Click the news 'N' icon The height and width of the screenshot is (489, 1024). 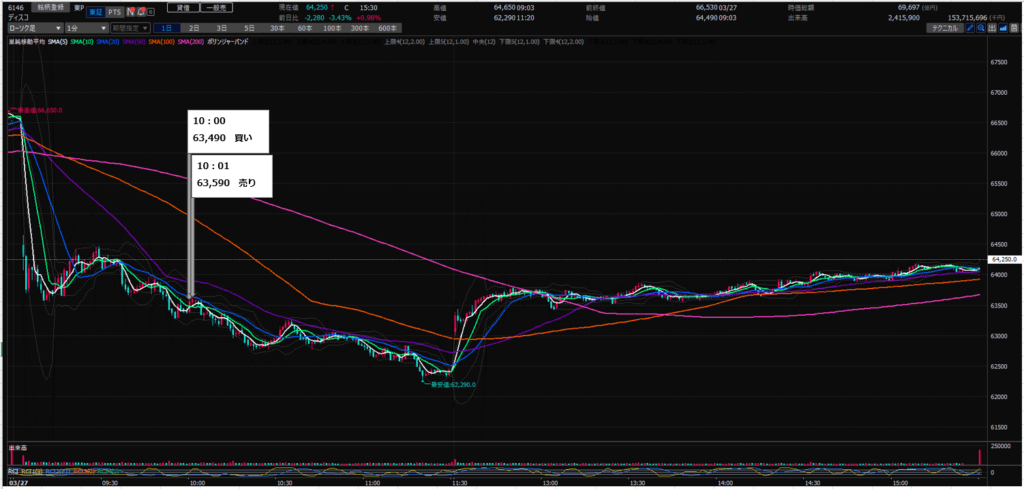[129, 11]
